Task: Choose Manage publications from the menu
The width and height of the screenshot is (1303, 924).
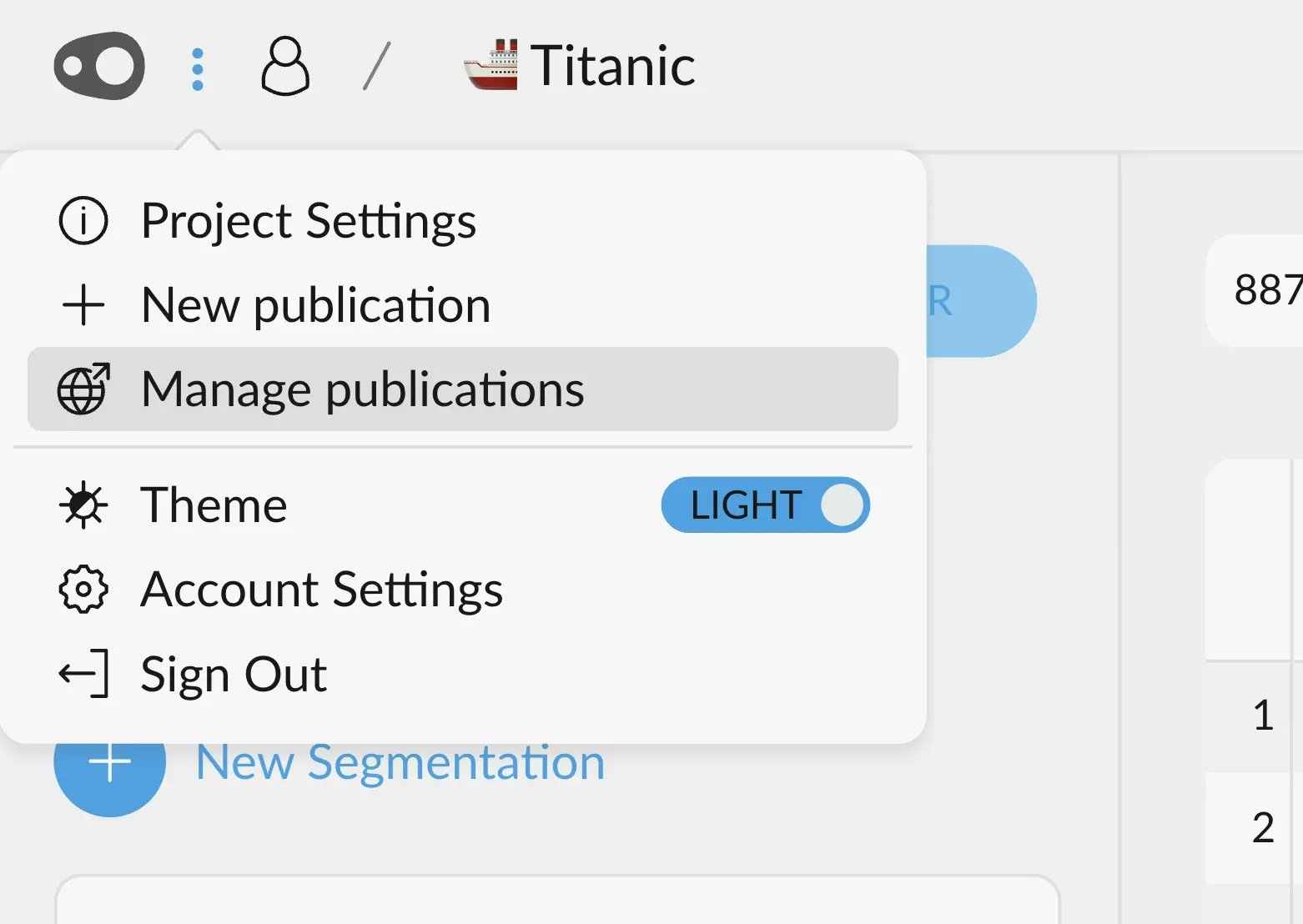Action: pyautogui.click(x=363, y=389)
